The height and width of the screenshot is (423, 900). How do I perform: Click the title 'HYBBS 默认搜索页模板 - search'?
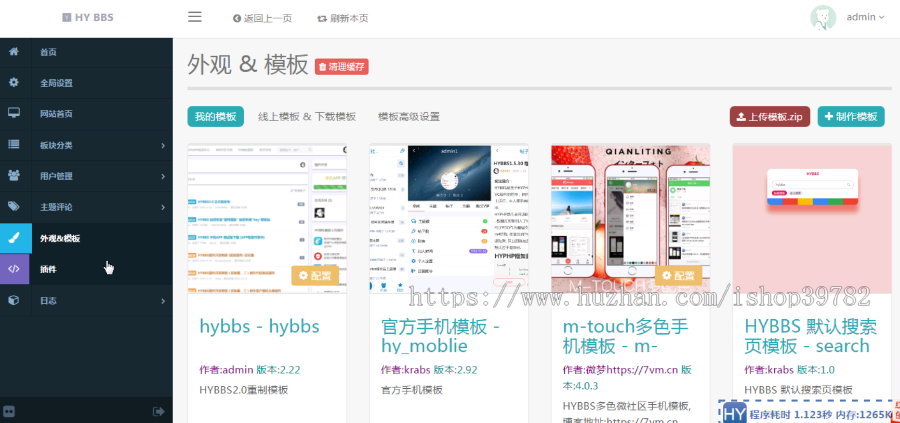[x=811, y=336]
